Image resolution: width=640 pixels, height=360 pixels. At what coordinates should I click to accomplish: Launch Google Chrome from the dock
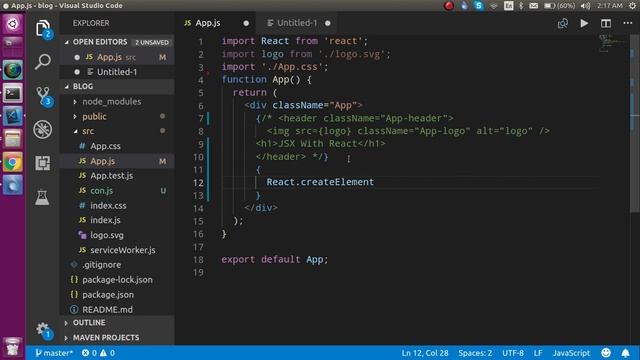click(x=13, y=162)
